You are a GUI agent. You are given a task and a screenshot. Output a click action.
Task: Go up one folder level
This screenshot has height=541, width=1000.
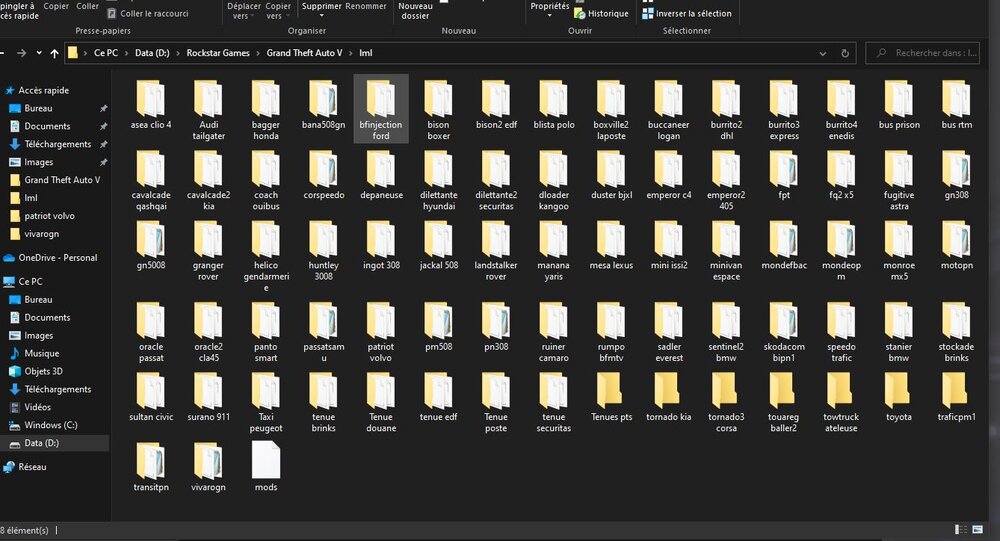(54, 53)
